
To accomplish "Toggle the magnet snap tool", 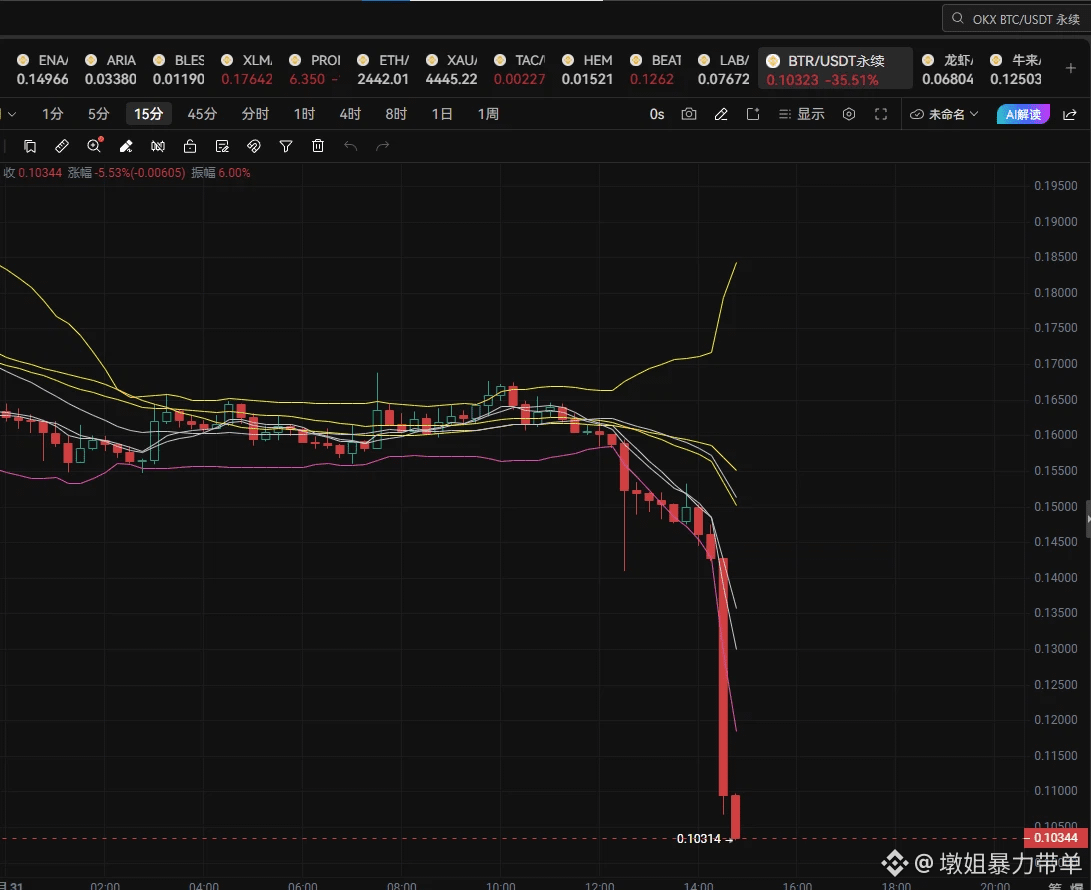I will (x=254, y=146).
